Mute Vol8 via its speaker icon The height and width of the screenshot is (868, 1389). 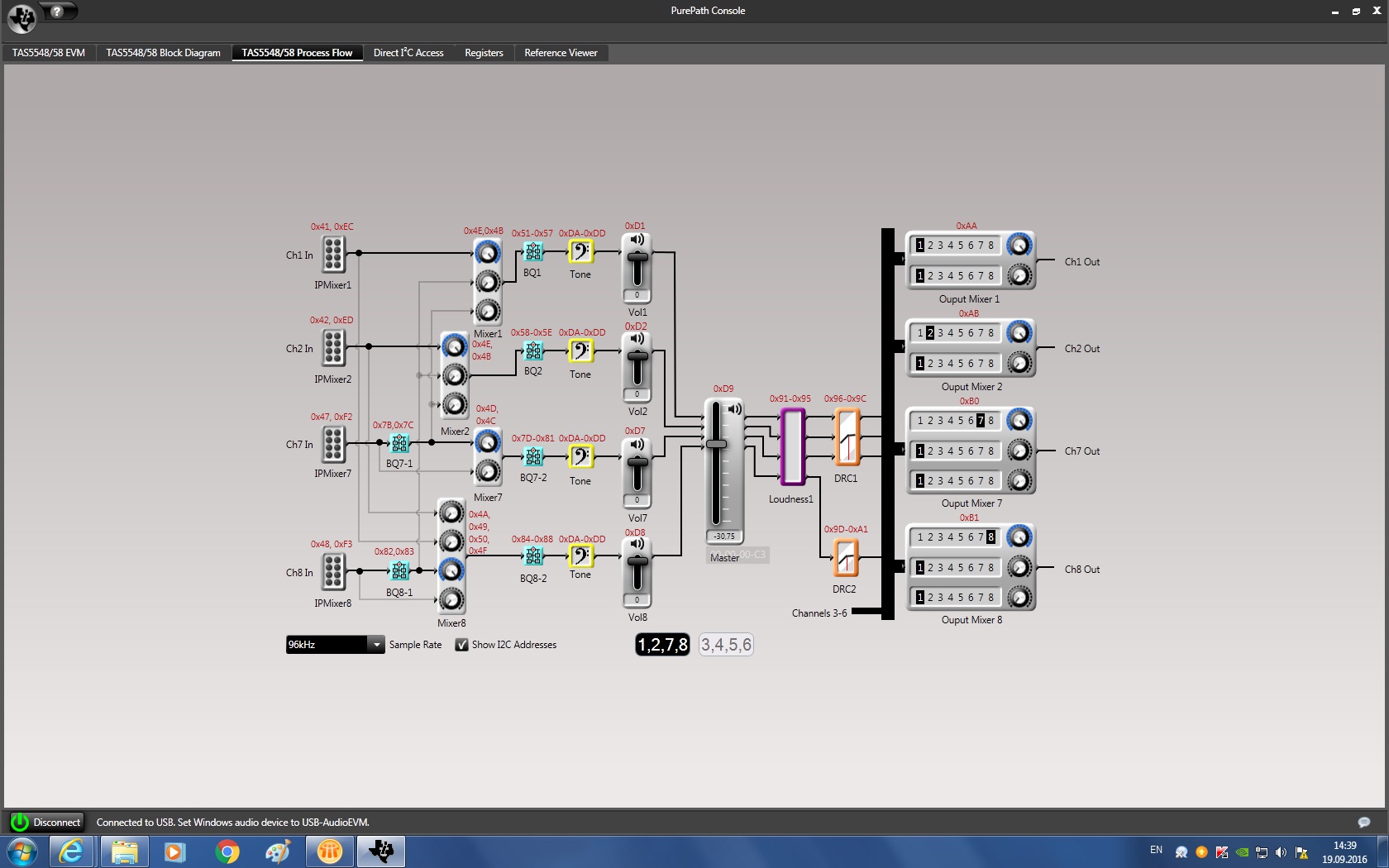coord(637,544)
